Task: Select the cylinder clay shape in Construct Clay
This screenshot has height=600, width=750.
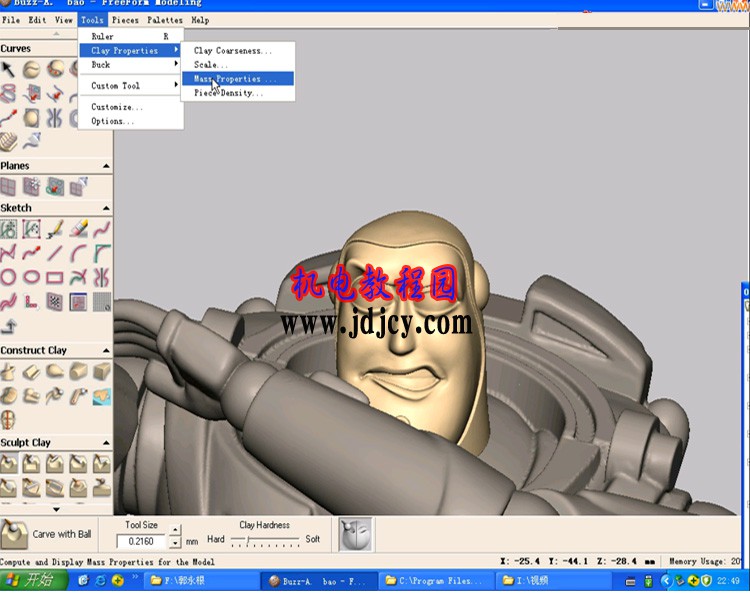Action: pos(78,371)
